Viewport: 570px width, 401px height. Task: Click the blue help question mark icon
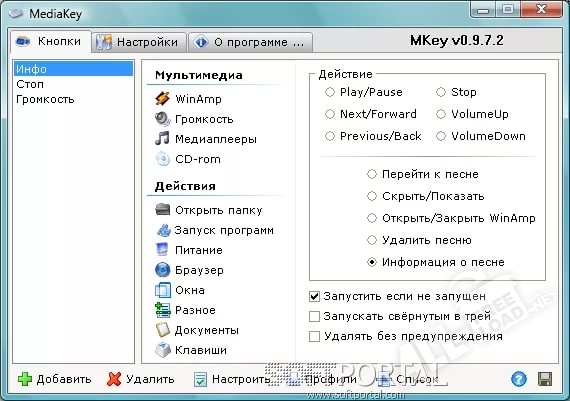518,379
